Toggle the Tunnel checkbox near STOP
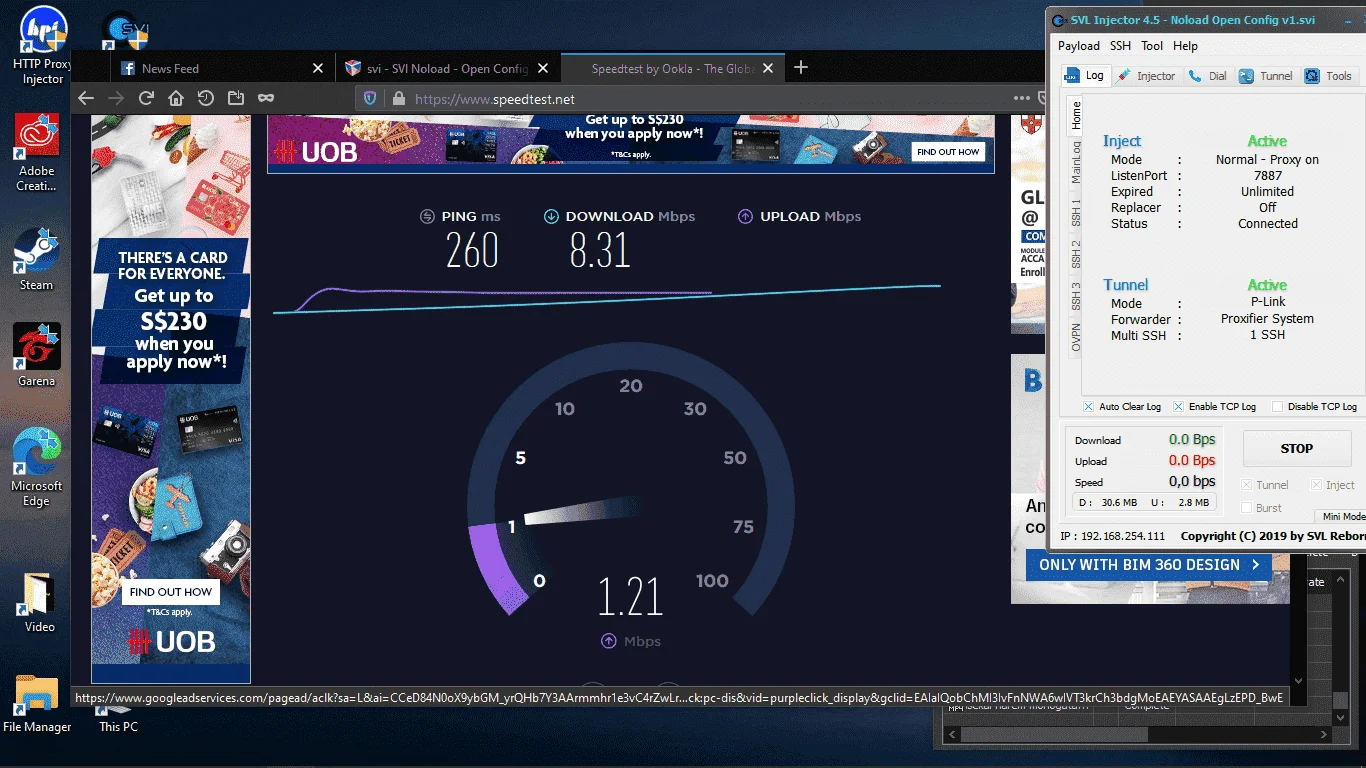1366x768 pixels. [1247, 485]
